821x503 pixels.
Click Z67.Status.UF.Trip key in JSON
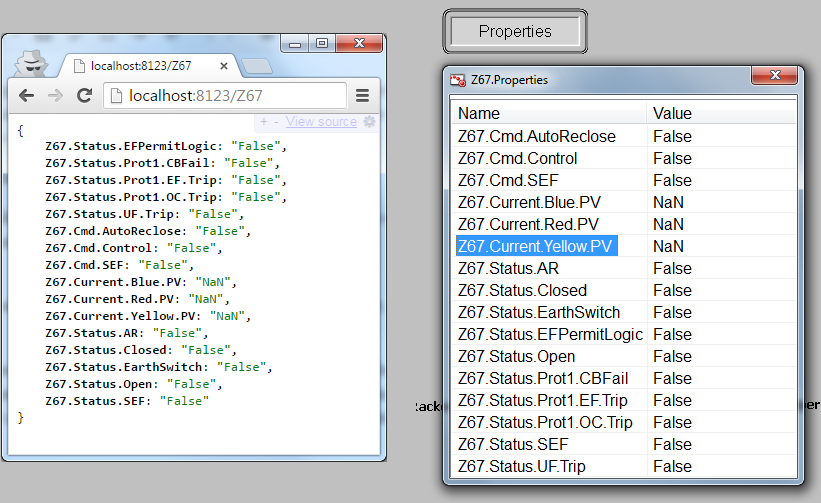pyautogui.click(x=109, y=214)
